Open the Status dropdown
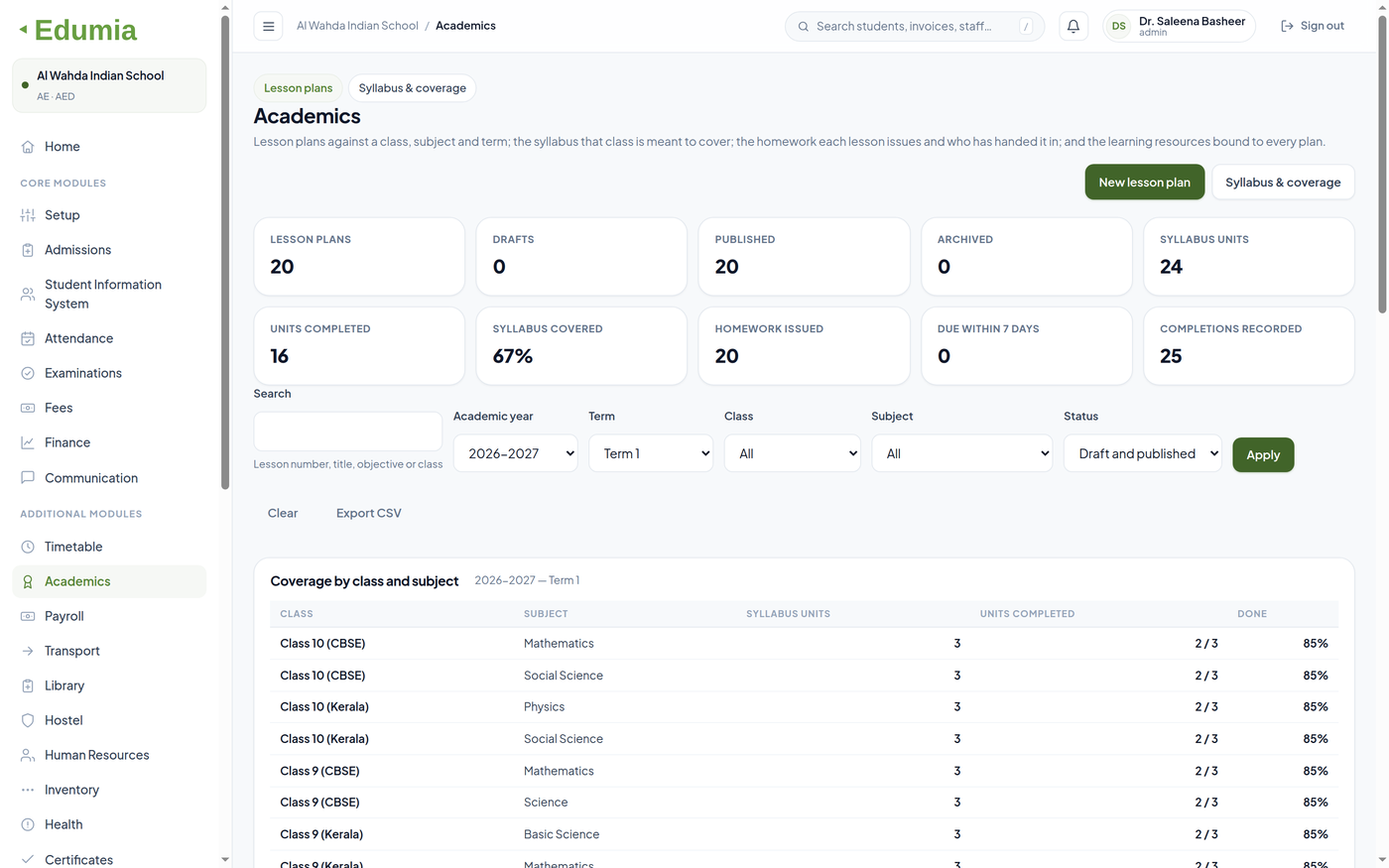Image resolution: width=1389 pixels, height=868 pixels. click(1142, 453)
